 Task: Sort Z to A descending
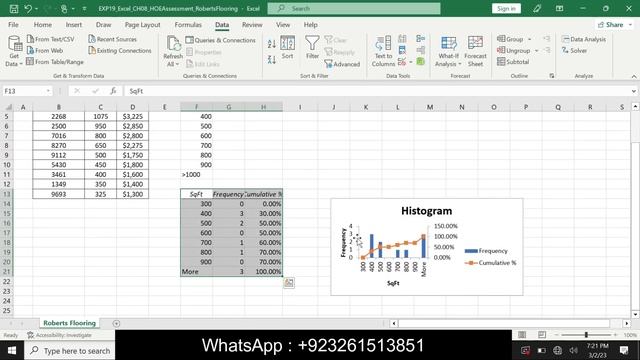(271, 60)
